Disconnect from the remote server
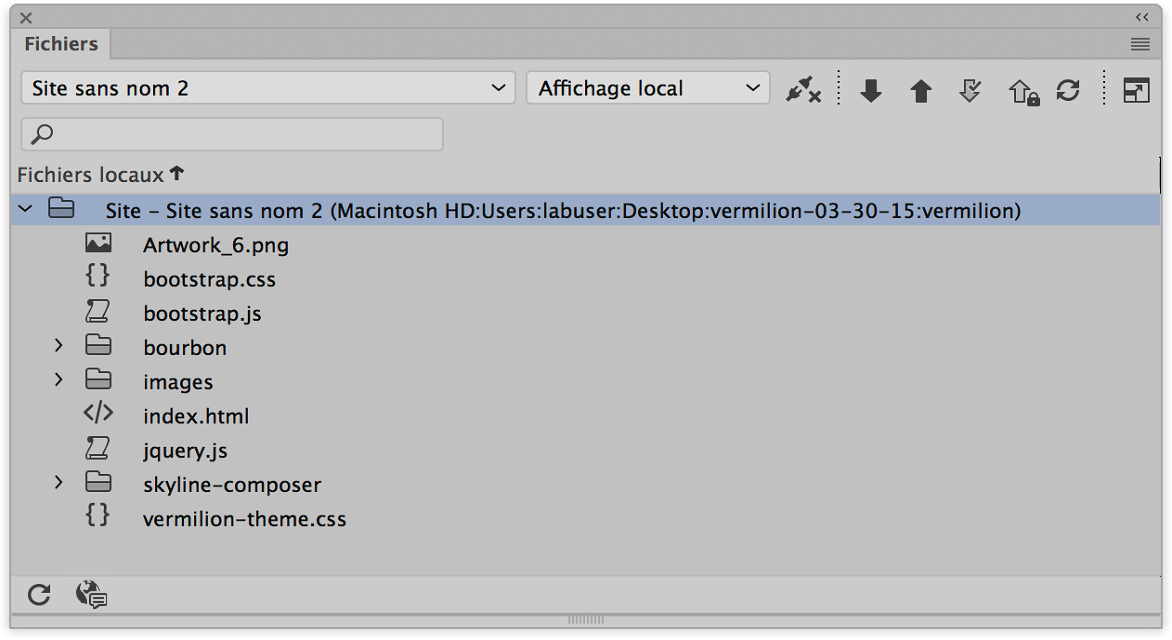 804,90
